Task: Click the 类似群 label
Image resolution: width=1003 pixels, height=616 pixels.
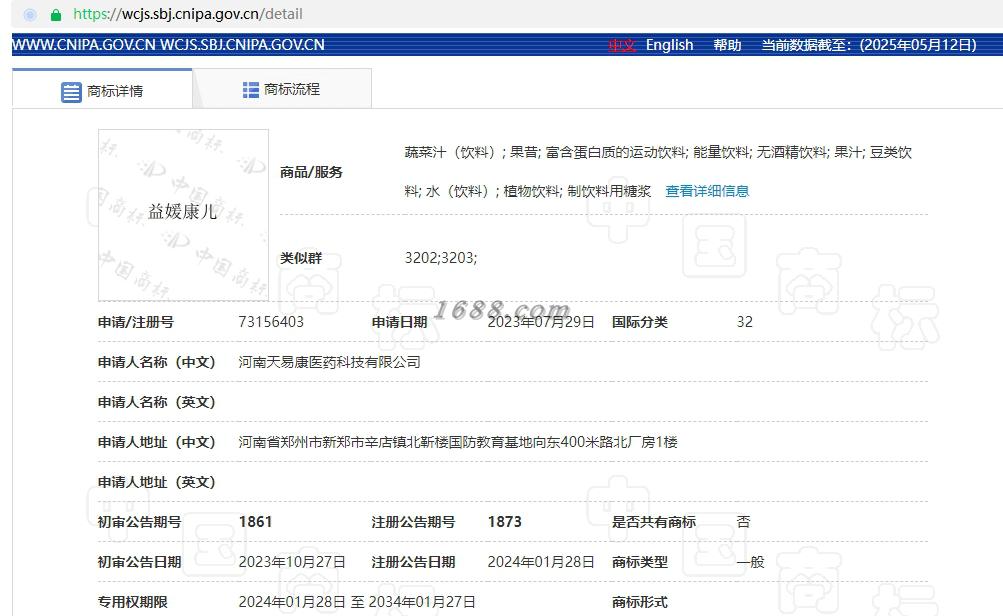Action: [301, 258]
